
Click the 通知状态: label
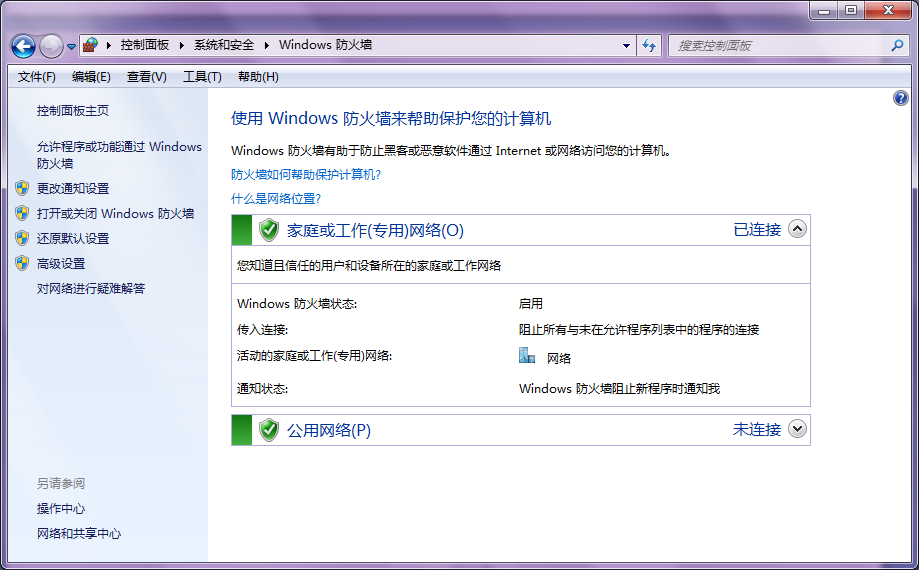[x=263, y=388]
